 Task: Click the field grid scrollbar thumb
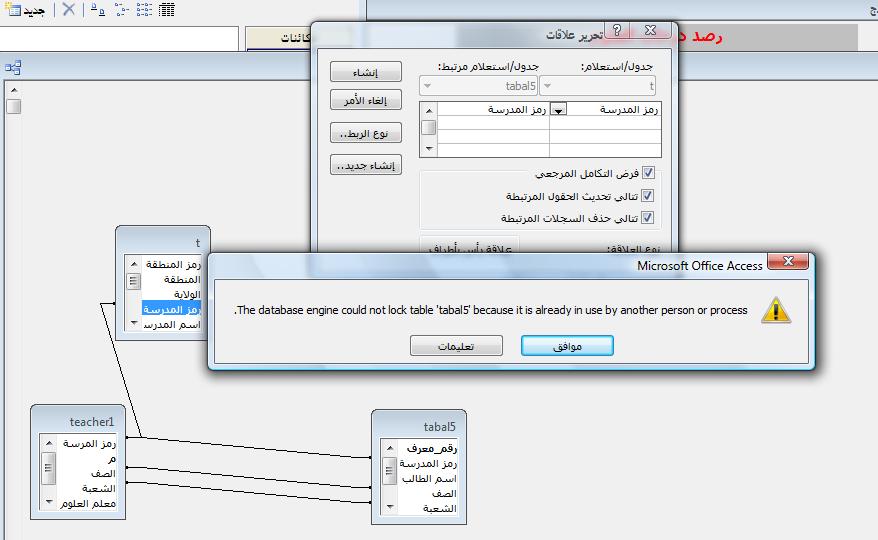(x=429, y=128)
